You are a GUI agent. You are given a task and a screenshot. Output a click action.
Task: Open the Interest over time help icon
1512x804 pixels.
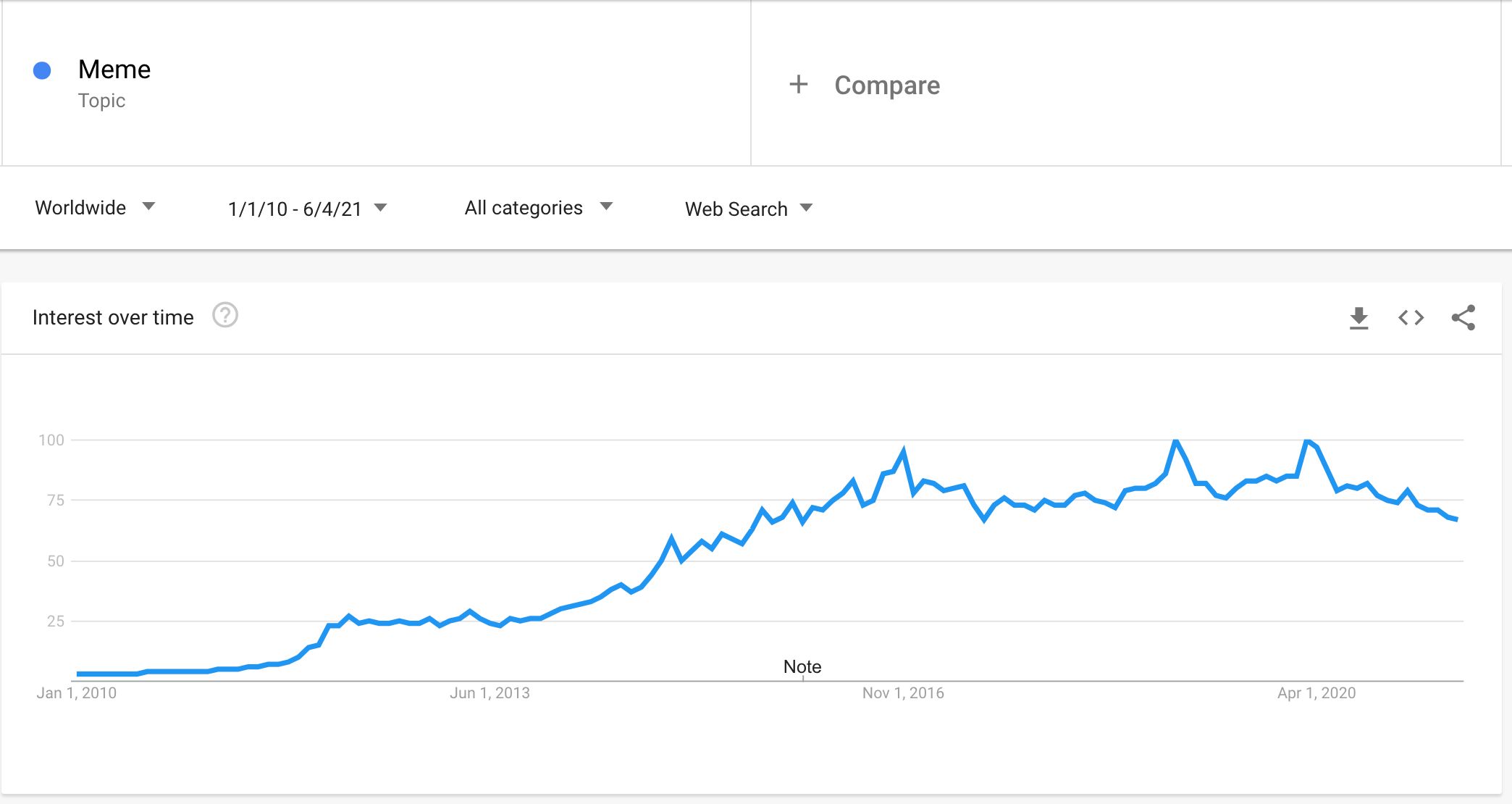[x=225, y=316]
